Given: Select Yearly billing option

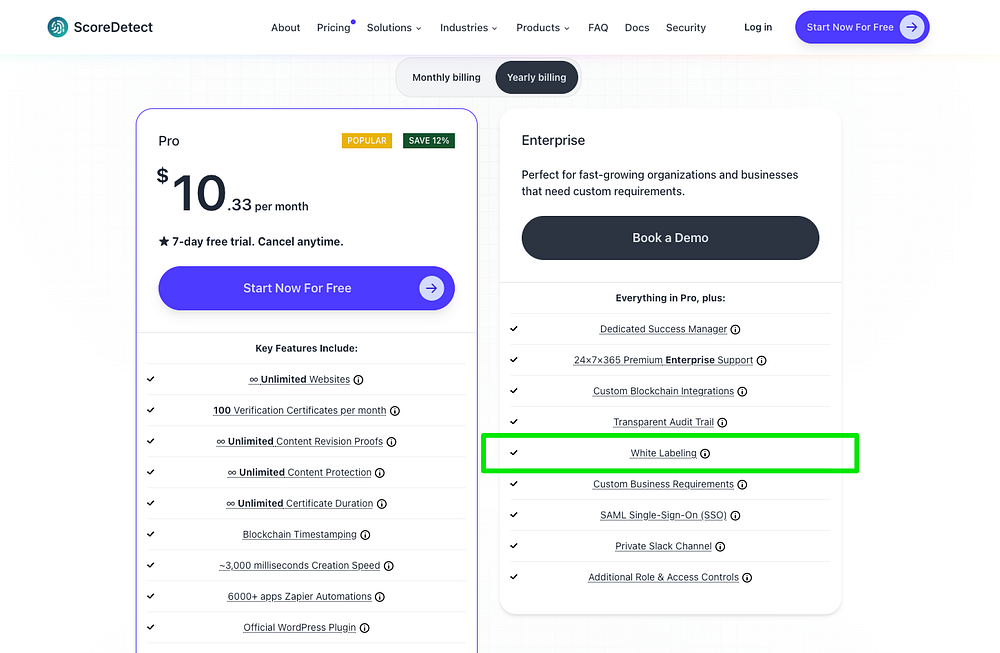Looking at the screenshot, I should point(536,77).
